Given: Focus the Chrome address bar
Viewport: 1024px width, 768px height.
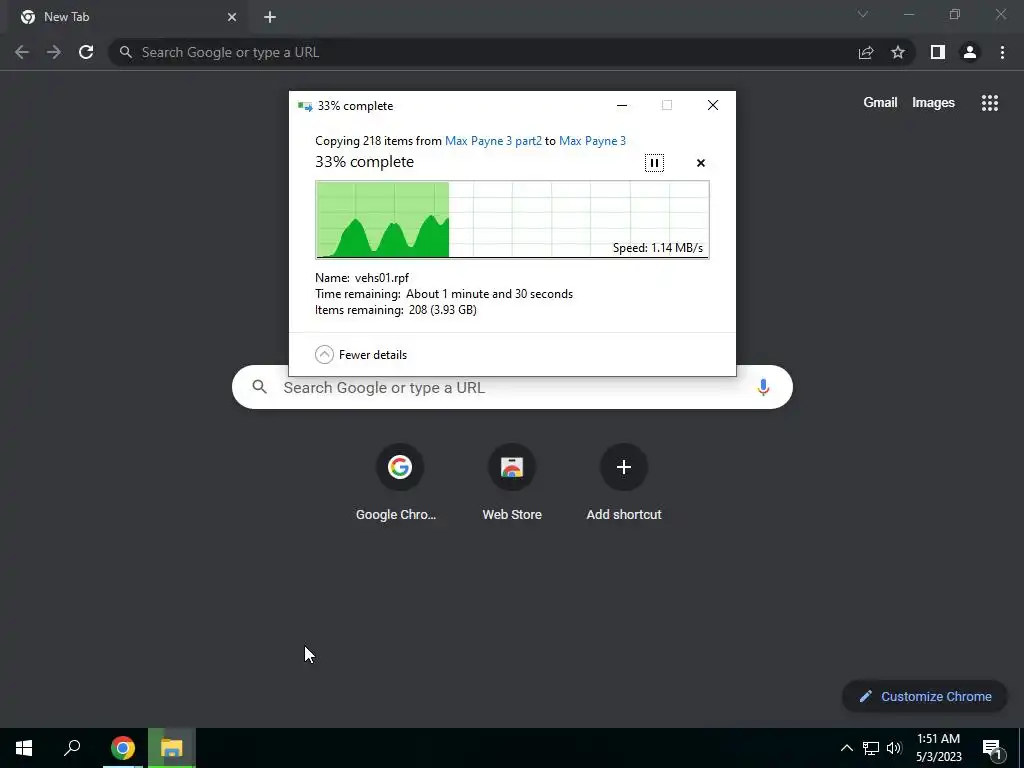Looking at the screenshot, I should click(483, 52).
